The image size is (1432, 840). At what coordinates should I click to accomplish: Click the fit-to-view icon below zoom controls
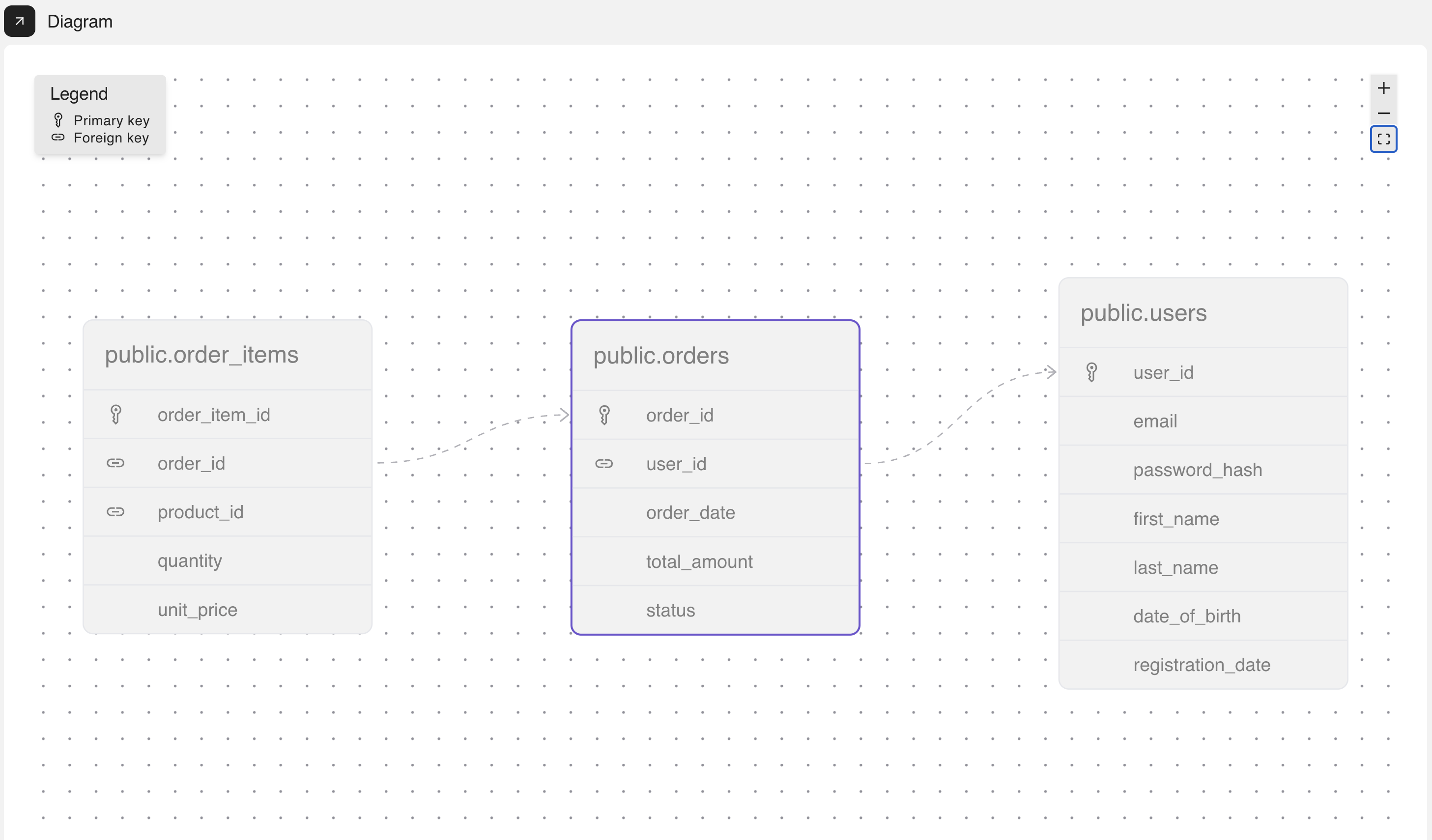[x=1384, y=139]
